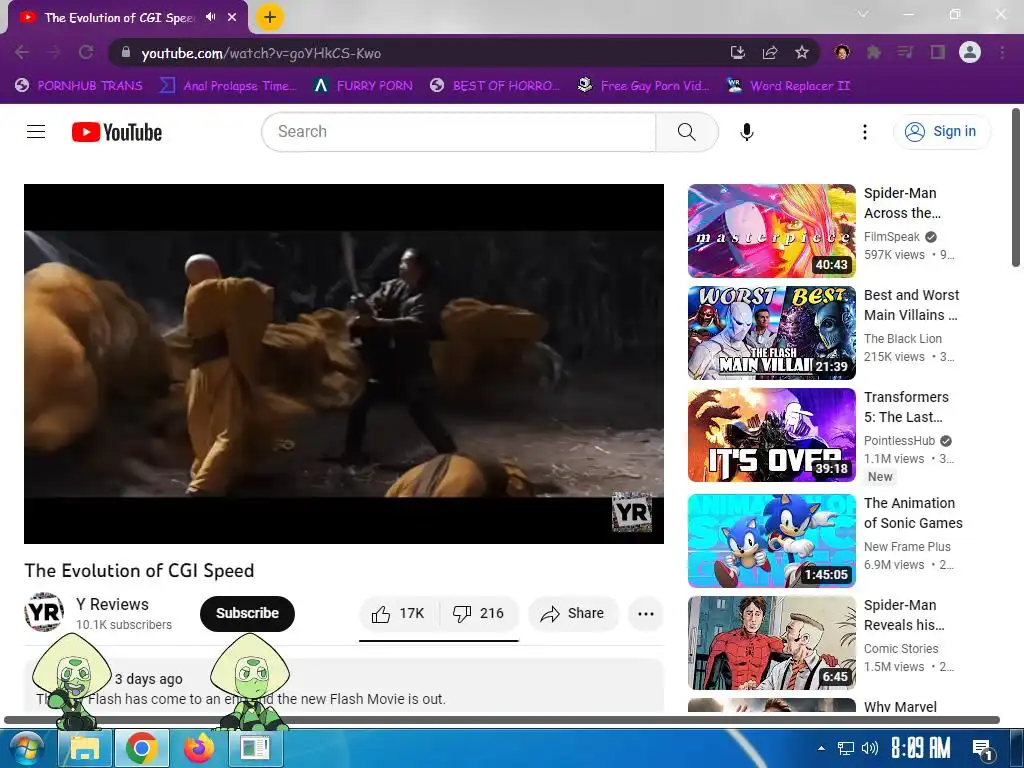The width and height of the screenshot is (1024, 768).
Task: Open PointlessHub channel name
Action: 899,441
